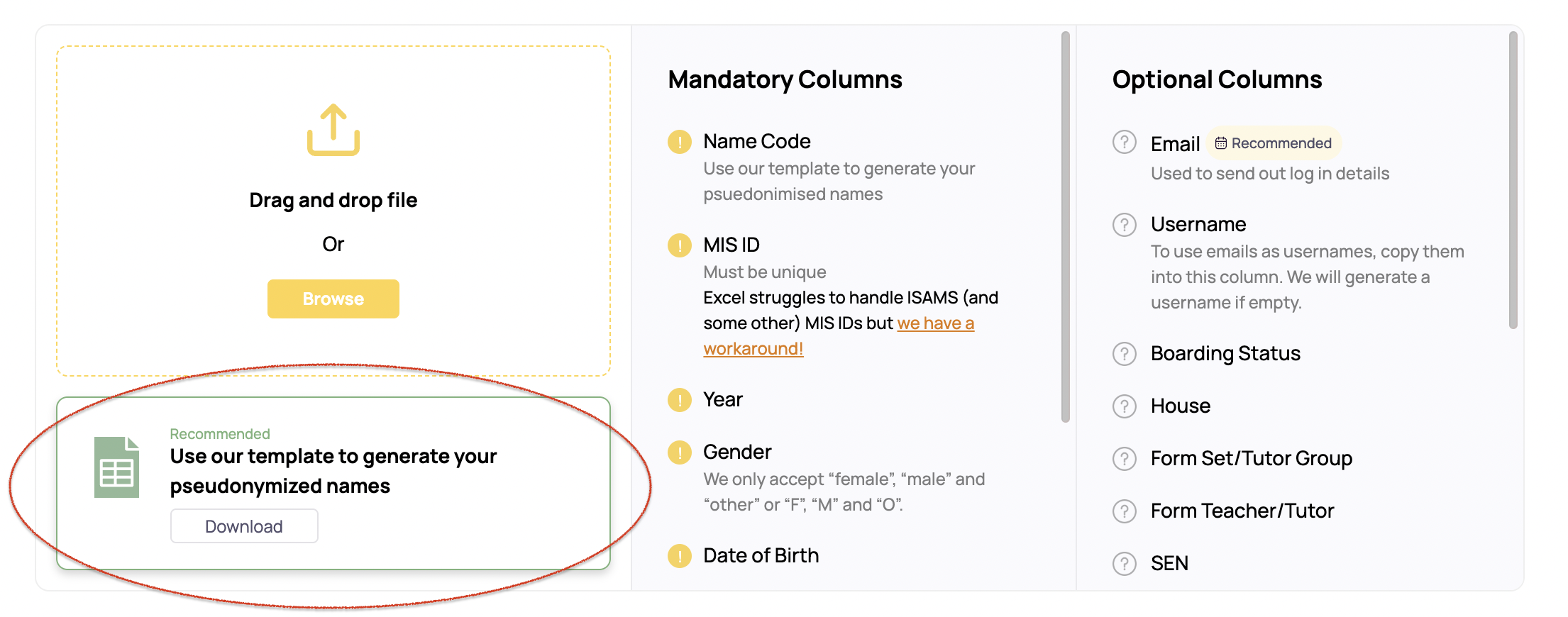The width and height of the screenshot is (1568, 617).
Task: Open the help icon next to Username
Action: [1124, 225]
